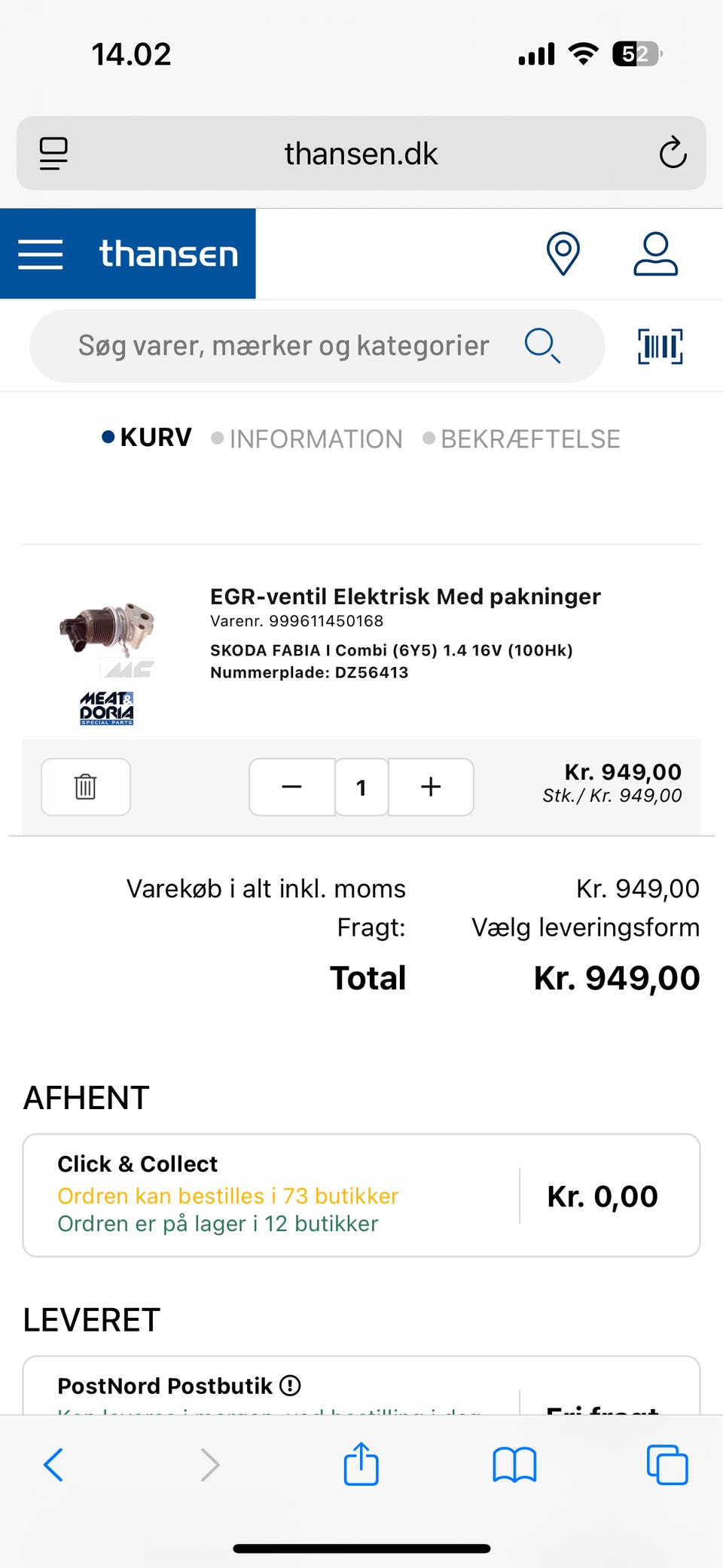This screenshot has width=723, height=1568.
Task: Tap the info icon beside PostNord Postbutik
Action: click(x=290, y=1385)
